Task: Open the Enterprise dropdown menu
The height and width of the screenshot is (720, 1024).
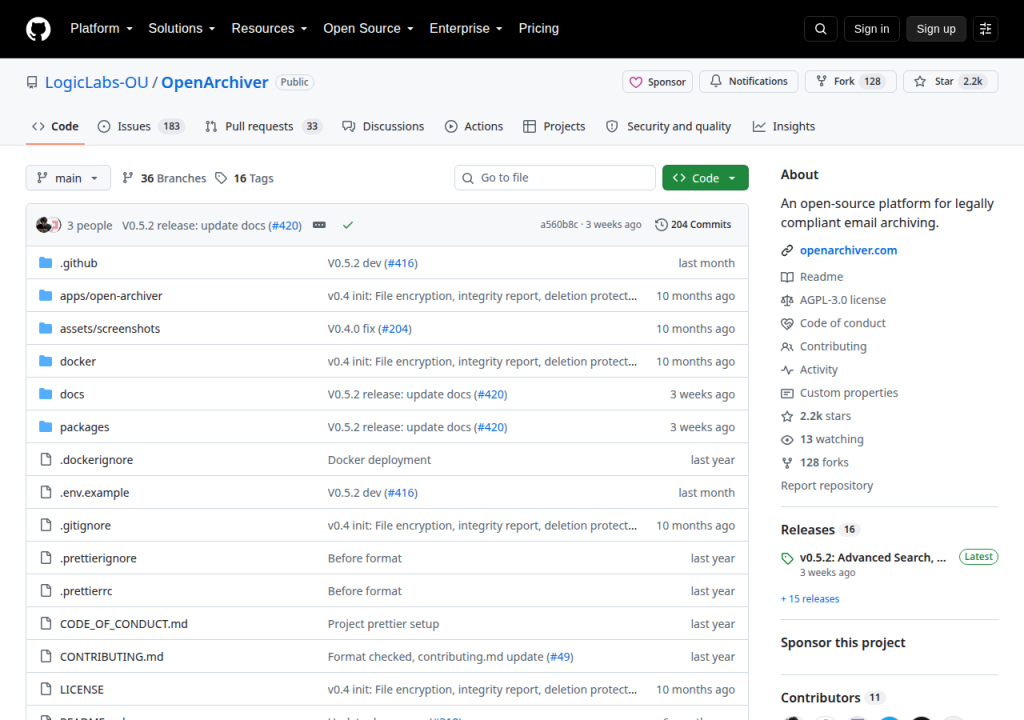Action: coord(466,29)
